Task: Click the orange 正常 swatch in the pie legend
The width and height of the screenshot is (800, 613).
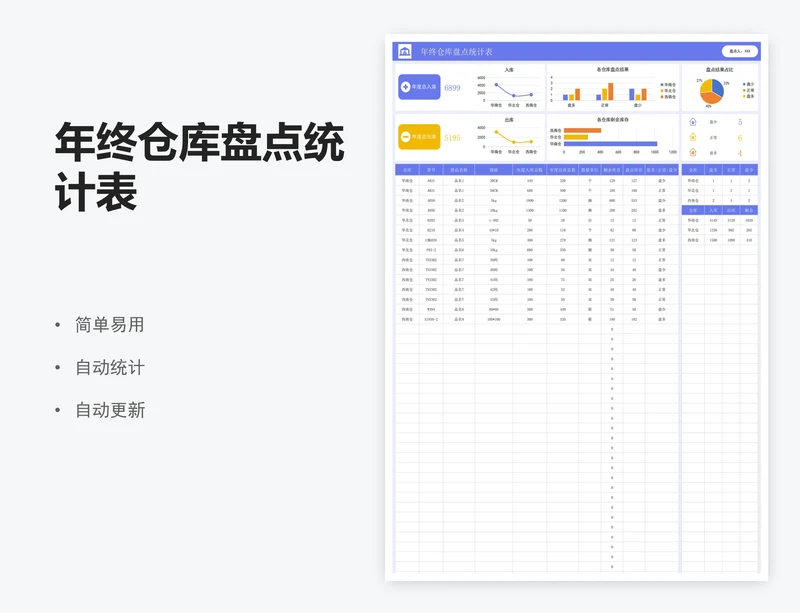Action: [x=744, y=90]
